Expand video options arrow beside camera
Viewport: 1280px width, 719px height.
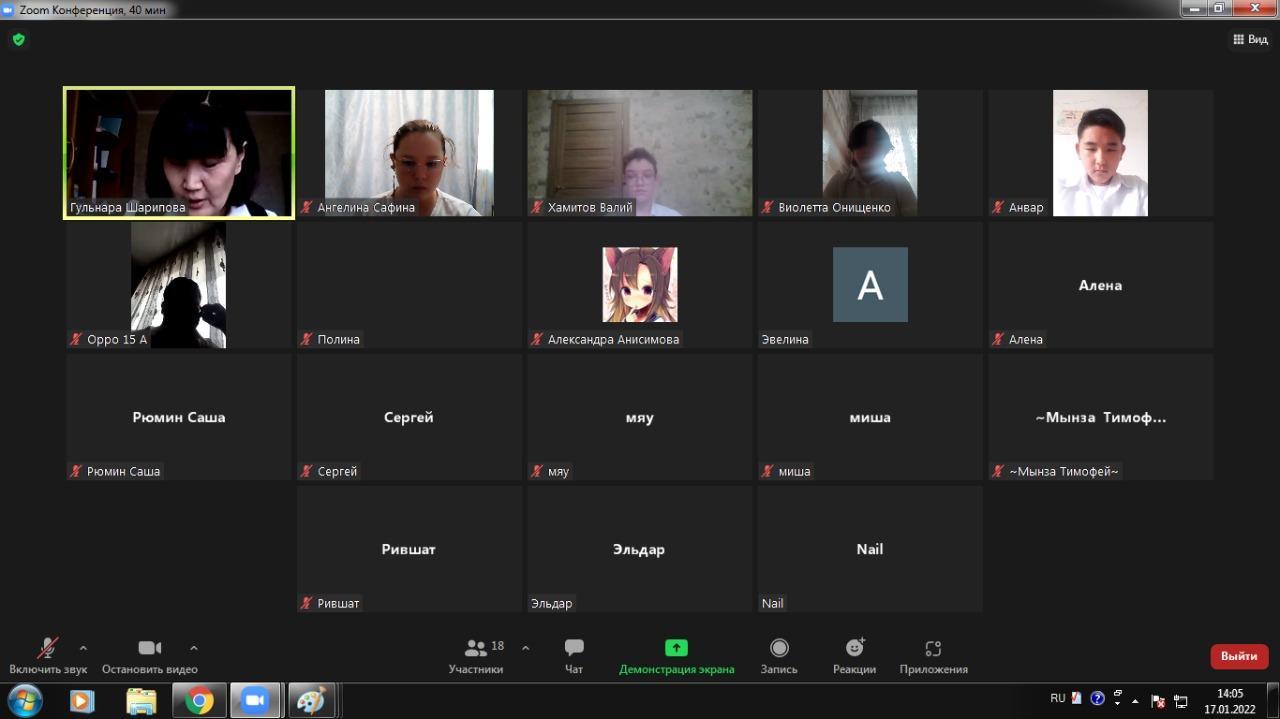[194, 648]
